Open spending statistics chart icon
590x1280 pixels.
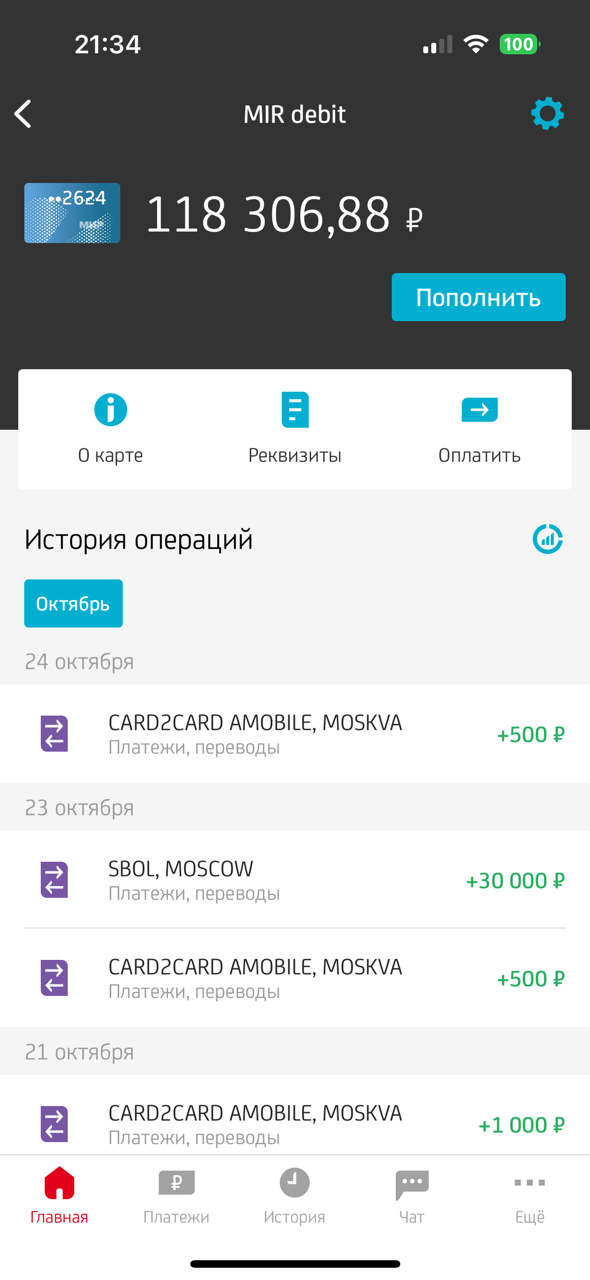pos(547,538)
